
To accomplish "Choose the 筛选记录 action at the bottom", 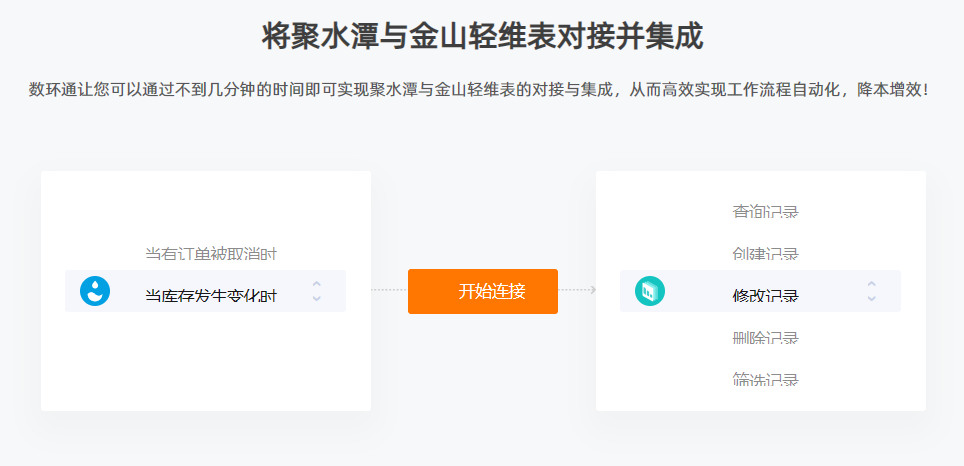I will point(765,379).
